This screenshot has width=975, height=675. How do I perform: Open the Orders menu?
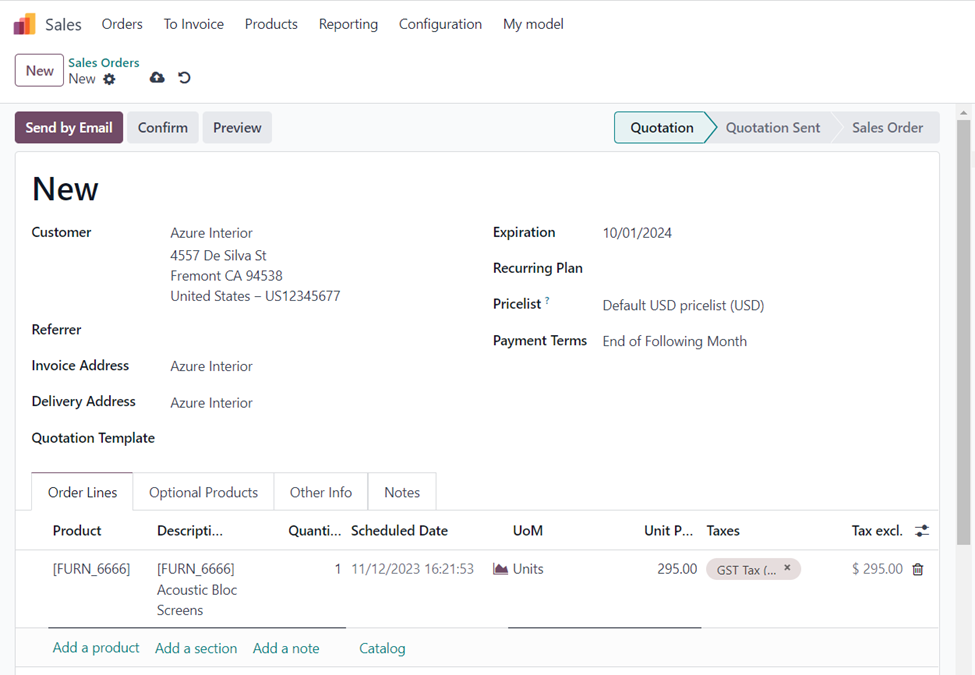click(122, 24)
